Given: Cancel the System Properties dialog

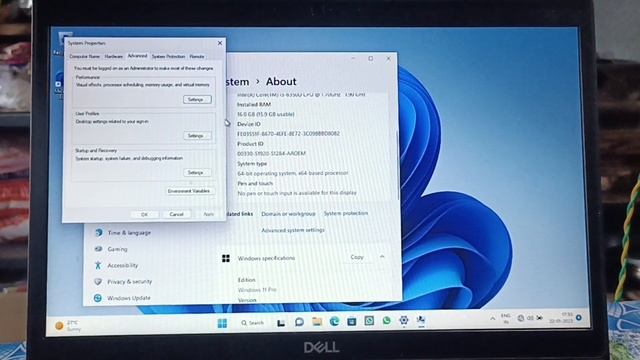Looking at the screenshot, I should click(176, 214).
